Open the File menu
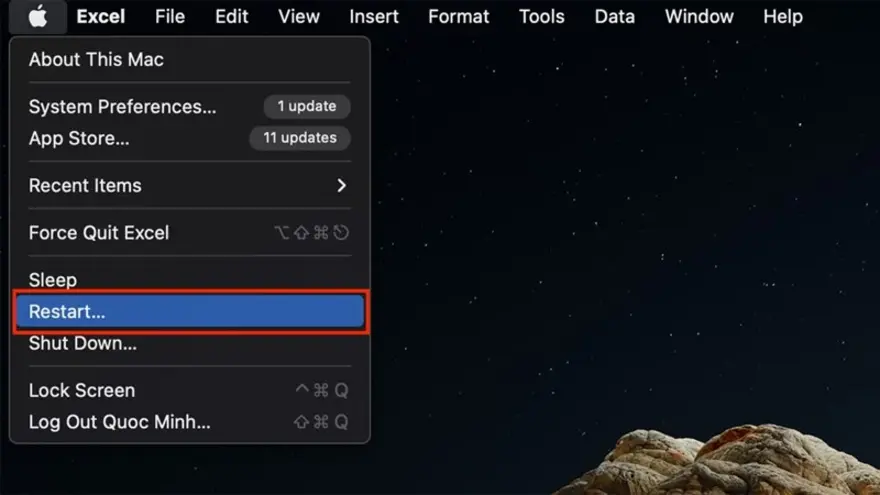 coord(170,17)
